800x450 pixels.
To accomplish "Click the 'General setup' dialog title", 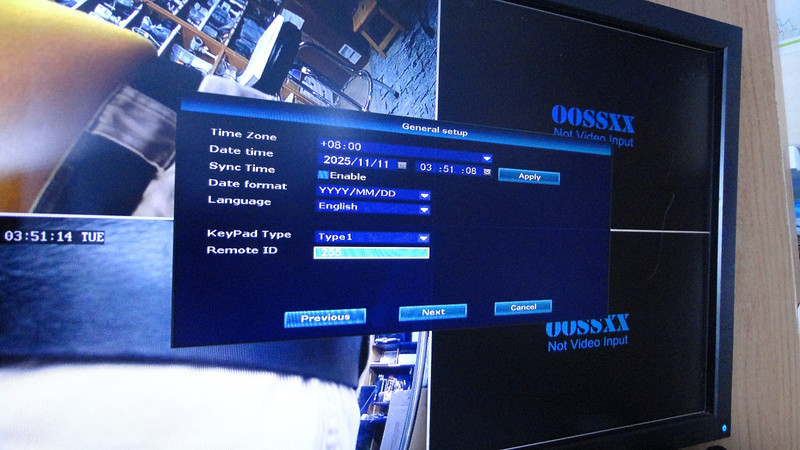I will [435, 129].
